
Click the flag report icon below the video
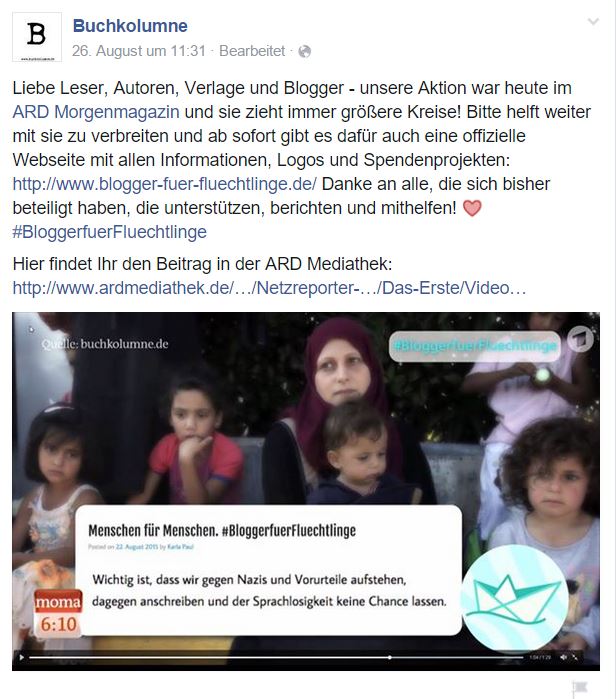coord(580,688)
